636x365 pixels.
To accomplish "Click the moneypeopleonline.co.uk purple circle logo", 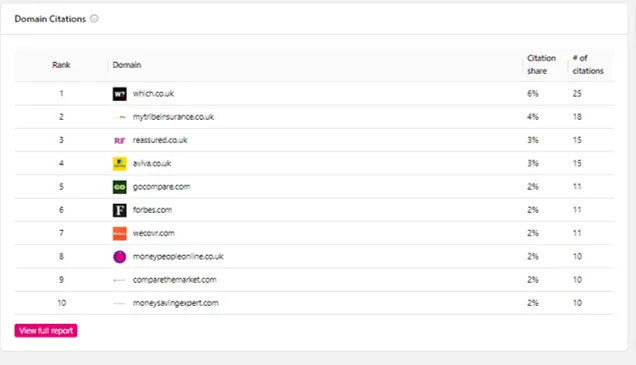I will coord(119,257).
